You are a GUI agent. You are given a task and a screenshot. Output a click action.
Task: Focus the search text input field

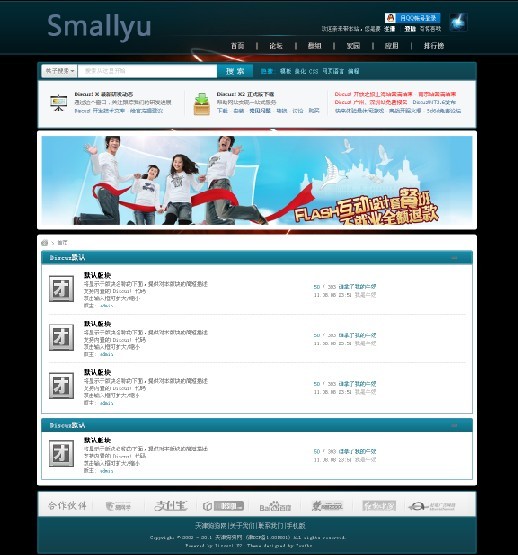147,71
